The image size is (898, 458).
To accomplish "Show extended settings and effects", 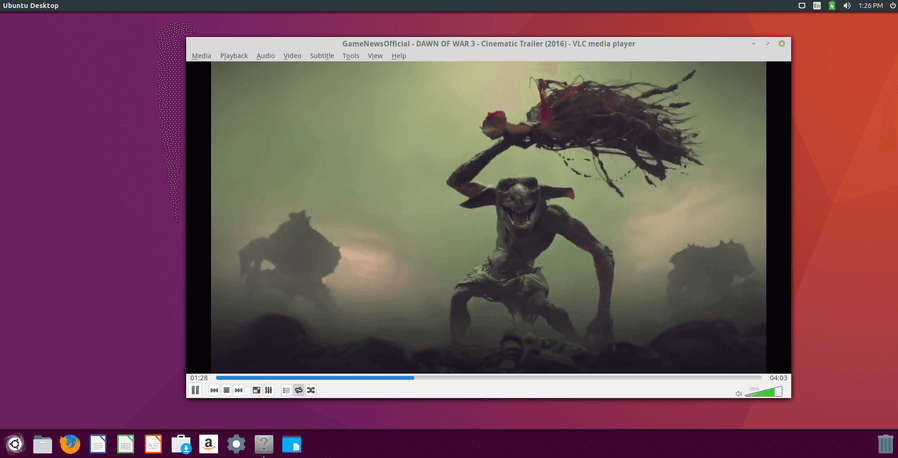I will point(268,390).
